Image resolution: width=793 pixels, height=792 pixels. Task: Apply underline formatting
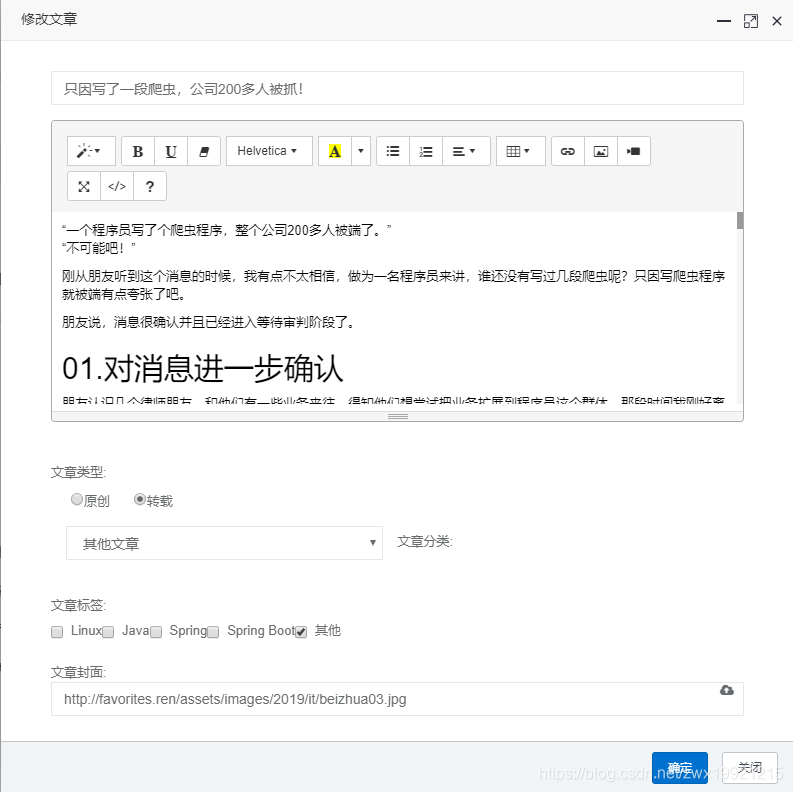[171, 151]
